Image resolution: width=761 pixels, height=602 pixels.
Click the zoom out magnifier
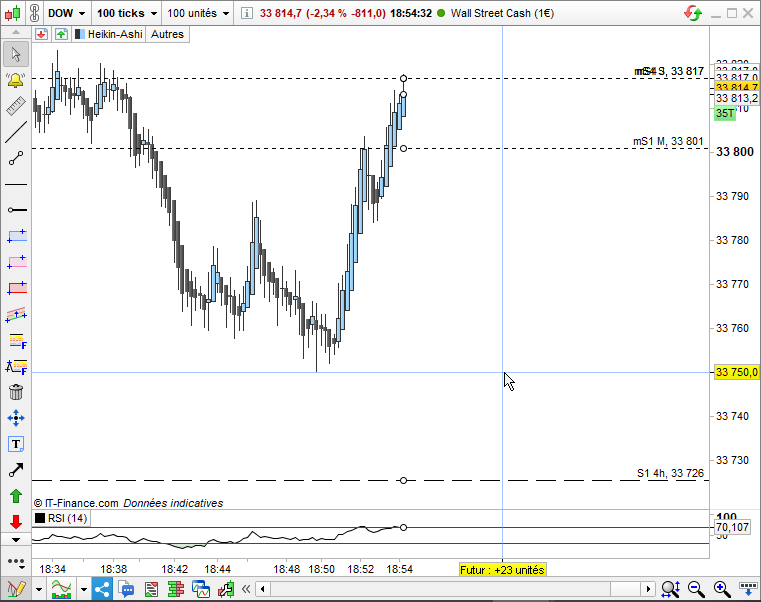tap(696, 589)
